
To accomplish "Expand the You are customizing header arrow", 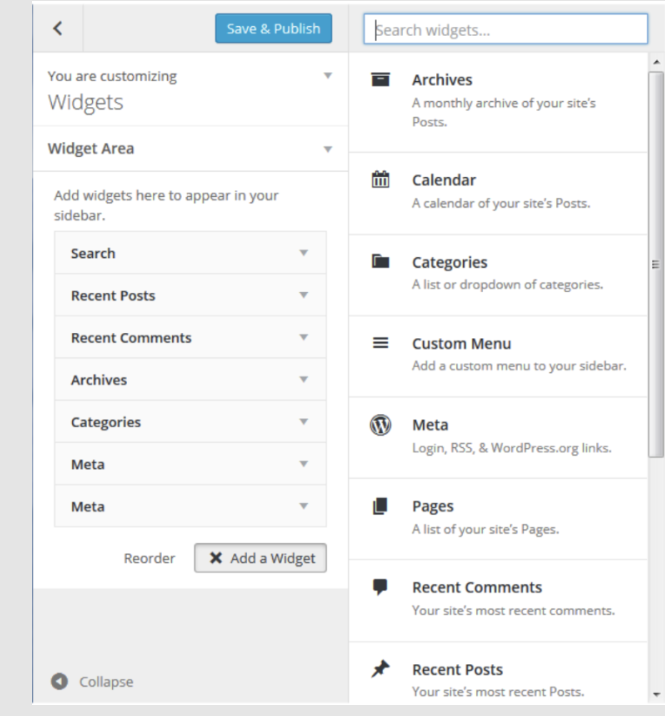I will (327, 75).
